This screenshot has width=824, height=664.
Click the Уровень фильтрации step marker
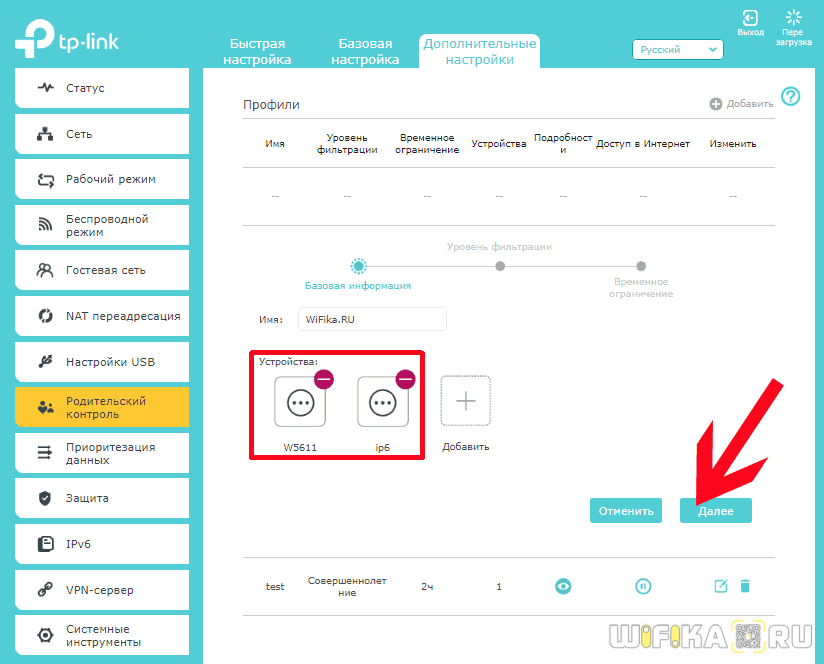click(500, 266)
